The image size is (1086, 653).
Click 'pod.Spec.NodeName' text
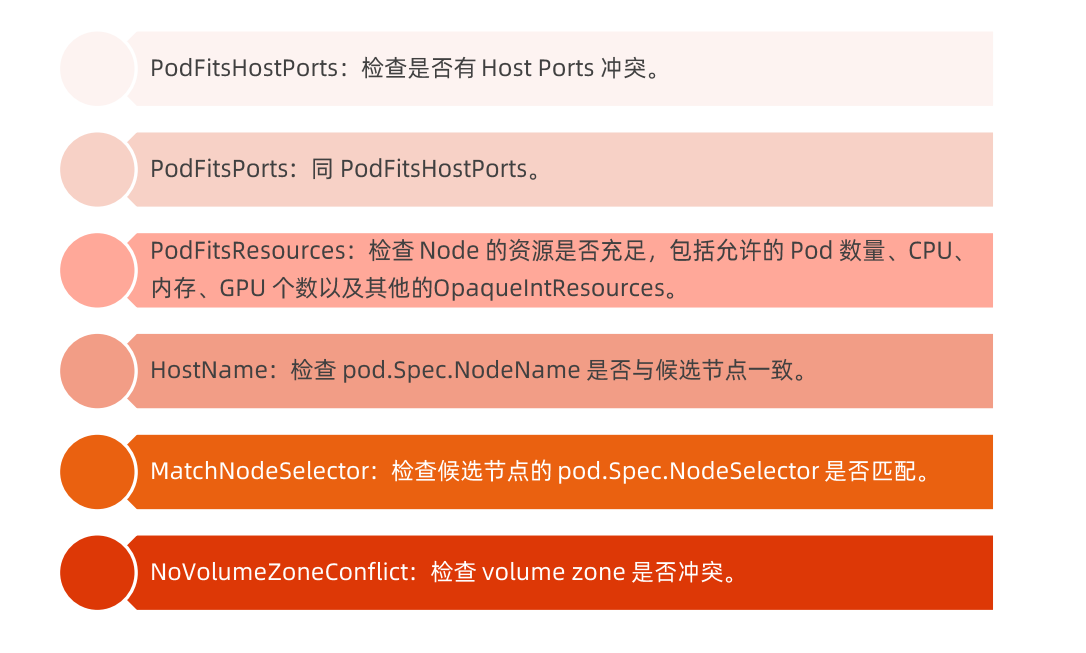point(461,370)
